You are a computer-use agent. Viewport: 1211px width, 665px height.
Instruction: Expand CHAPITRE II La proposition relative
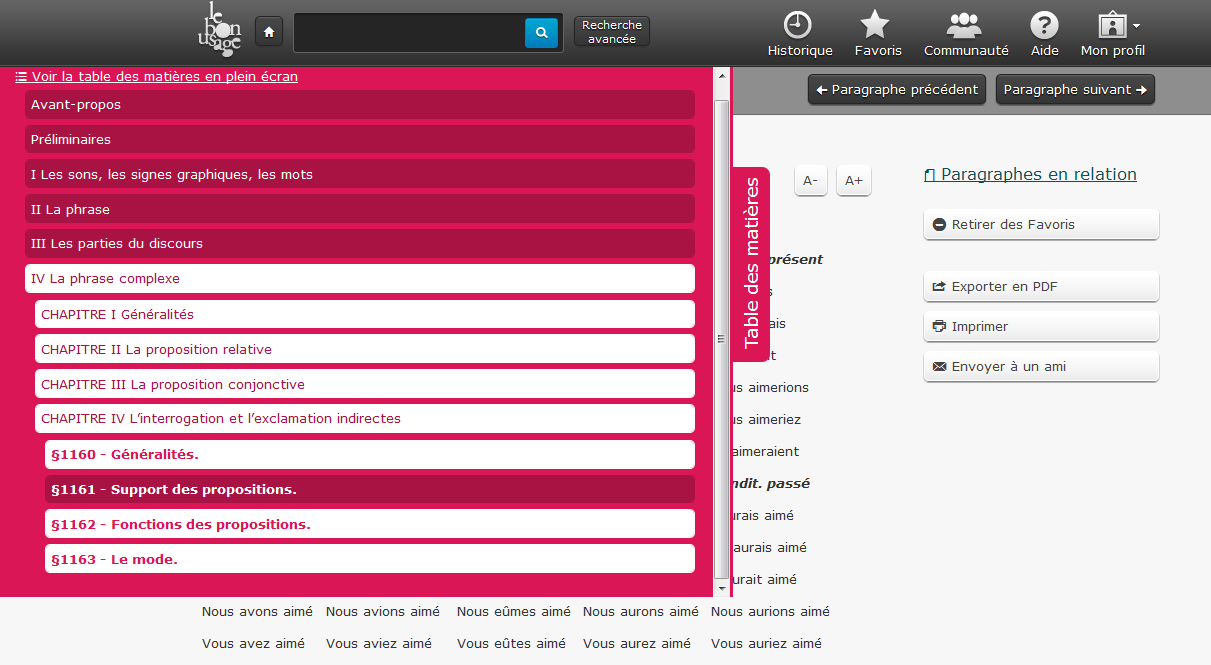pos(364,350)
